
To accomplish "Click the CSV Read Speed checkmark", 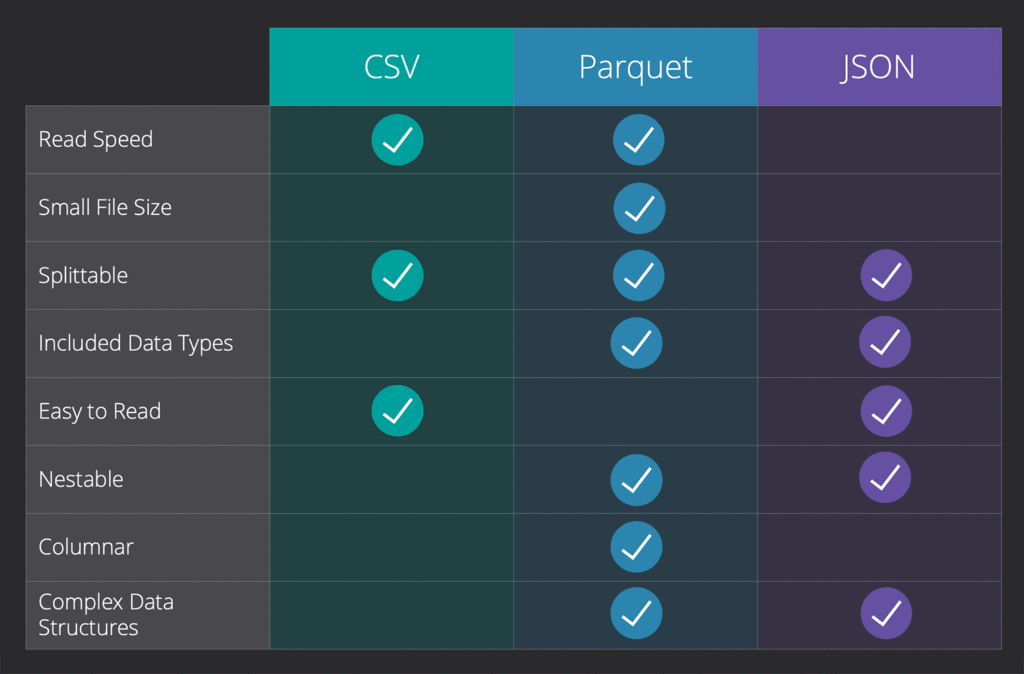I will pos(397,140).
